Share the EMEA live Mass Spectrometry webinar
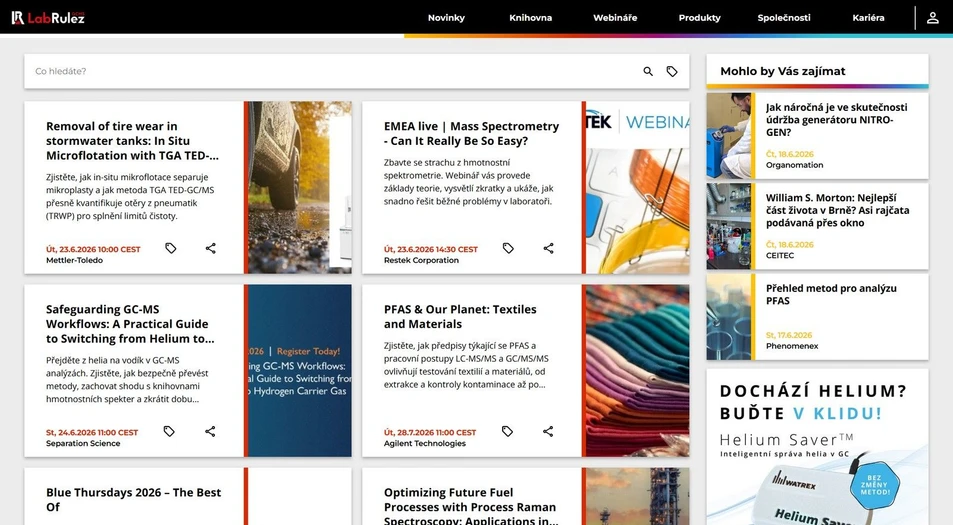The height and width of the screenshot is (525, 953). pos(548,248)
